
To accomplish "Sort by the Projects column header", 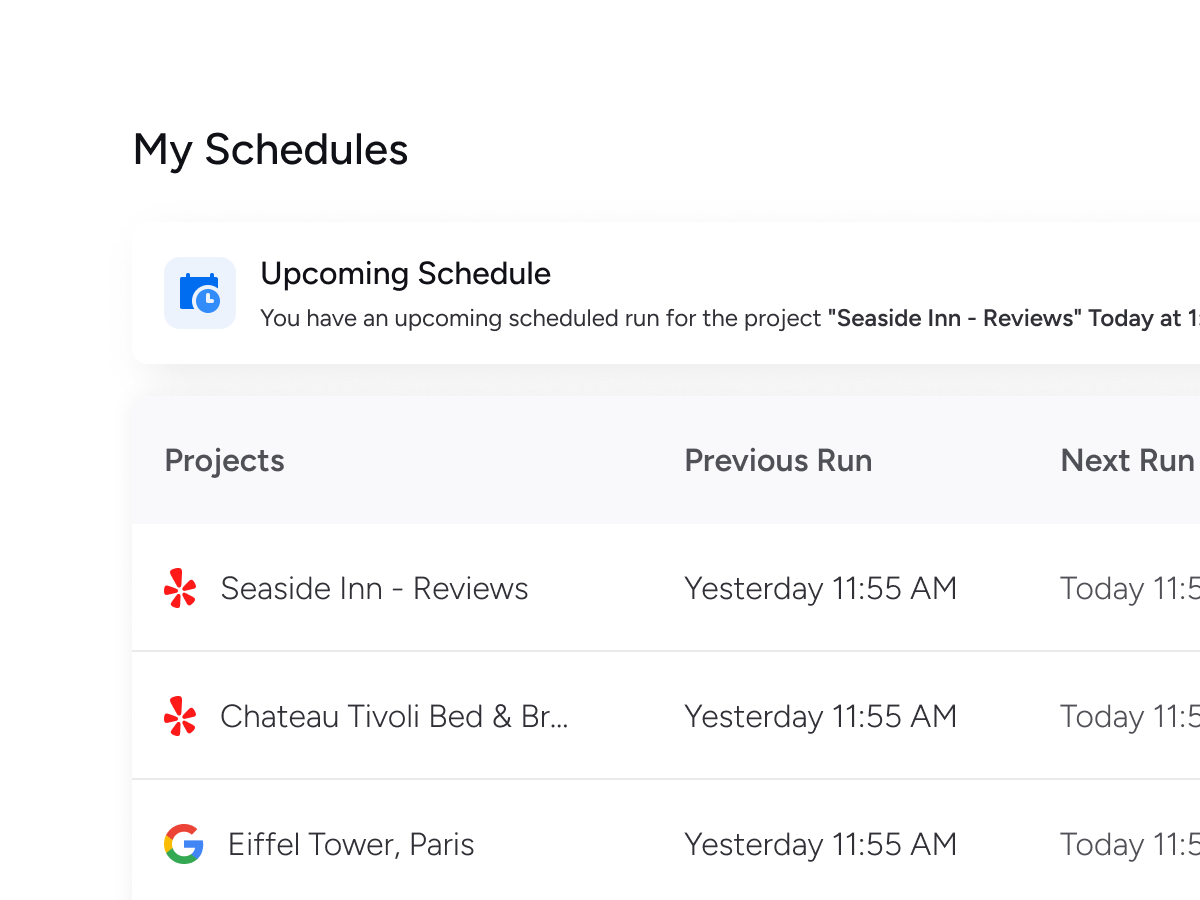I will 224,460.
